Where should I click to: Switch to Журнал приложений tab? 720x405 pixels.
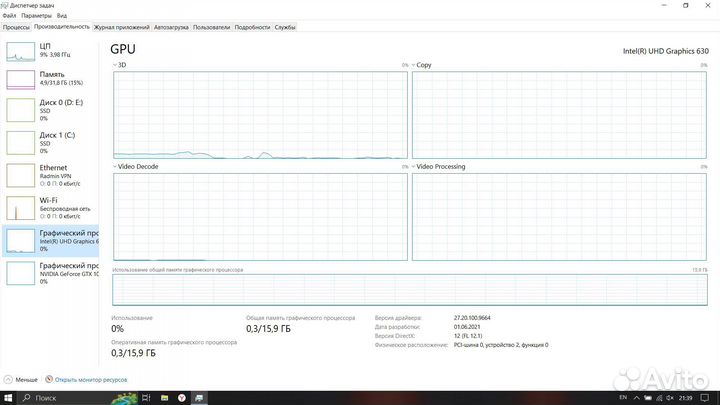pos(122,27)
